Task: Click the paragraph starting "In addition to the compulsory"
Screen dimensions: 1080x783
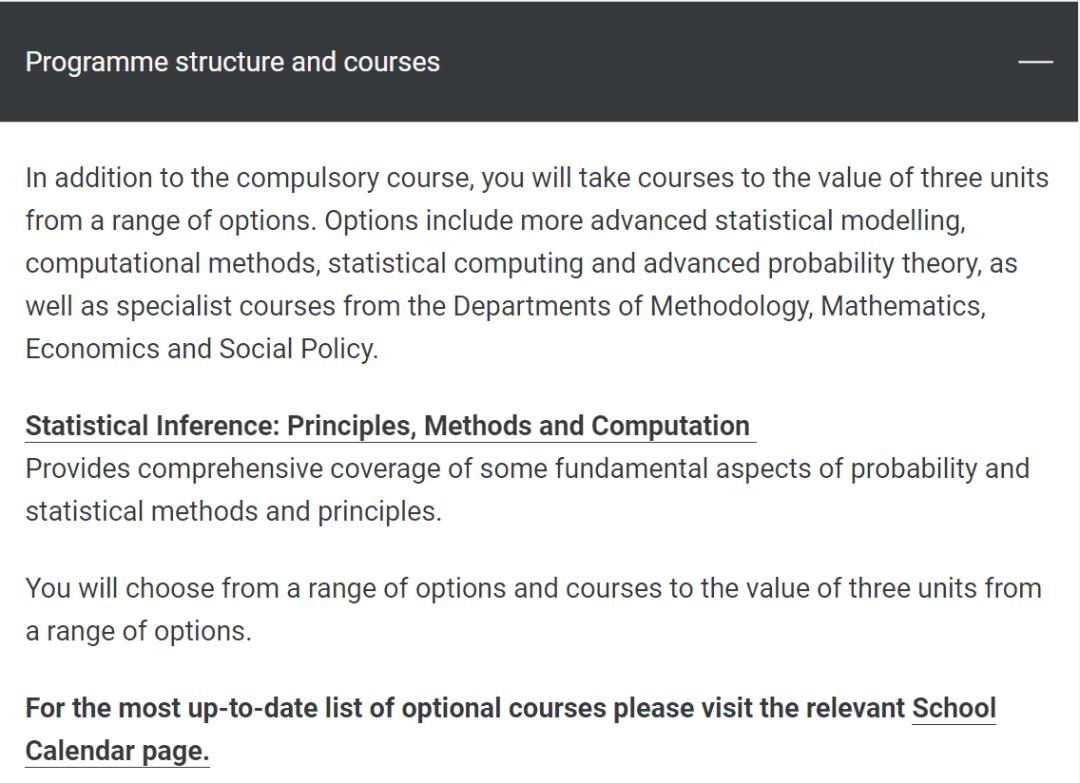Action: click(537, 263)
